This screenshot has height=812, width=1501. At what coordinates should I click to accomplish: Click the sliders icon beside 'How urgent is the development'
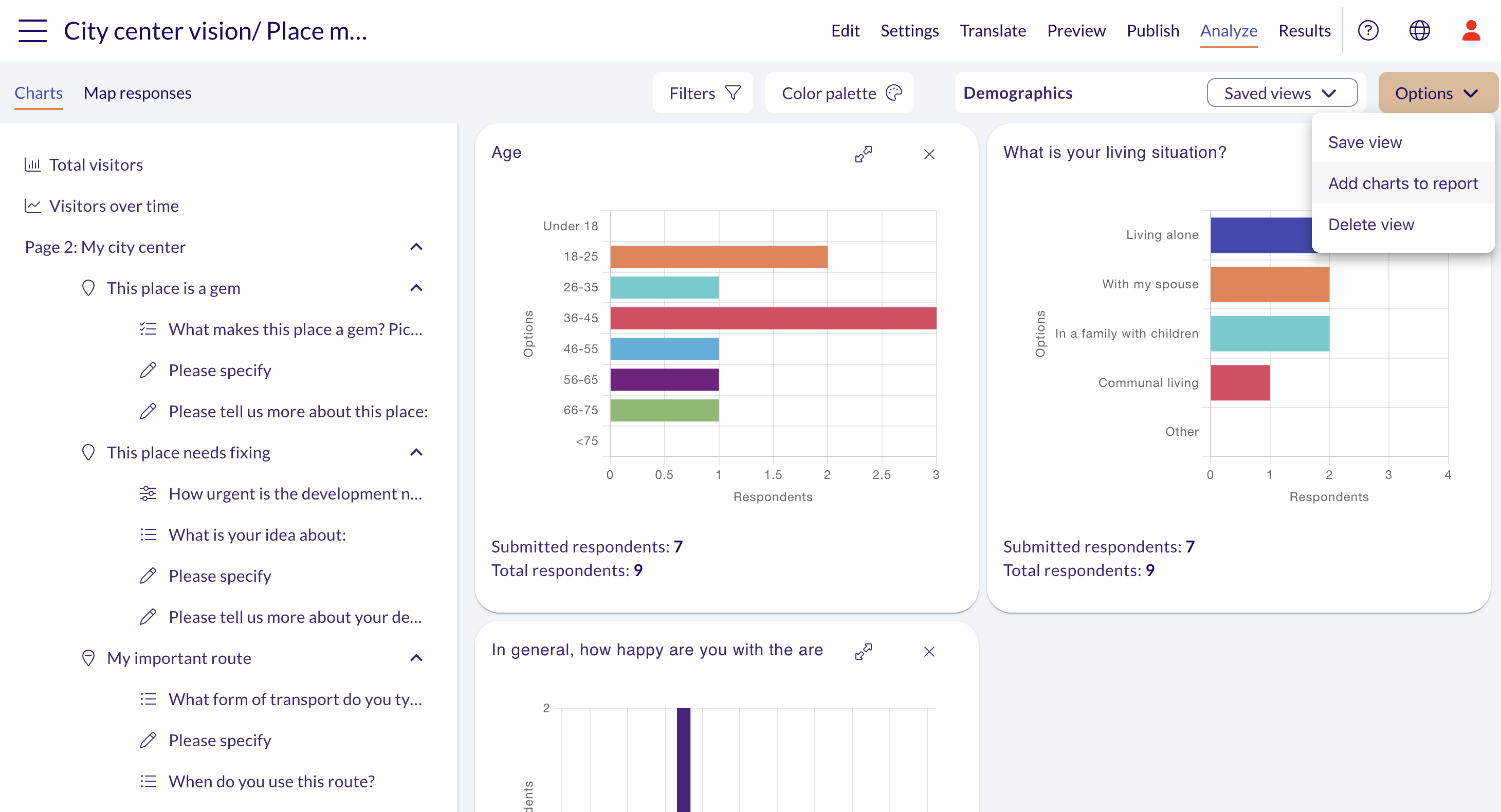pos(148,493)
